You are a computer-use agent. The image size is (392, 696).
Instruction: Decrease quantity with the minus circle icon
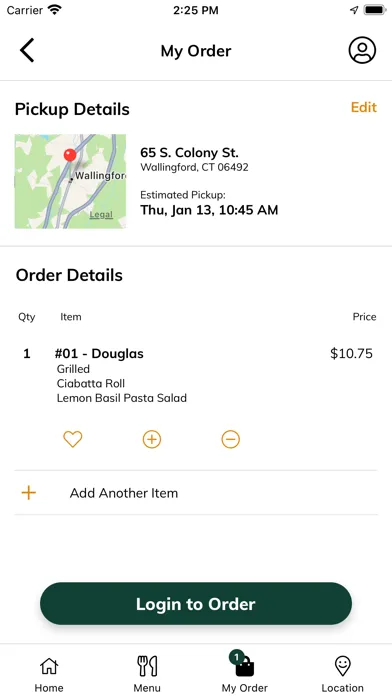tap(230, 439)
